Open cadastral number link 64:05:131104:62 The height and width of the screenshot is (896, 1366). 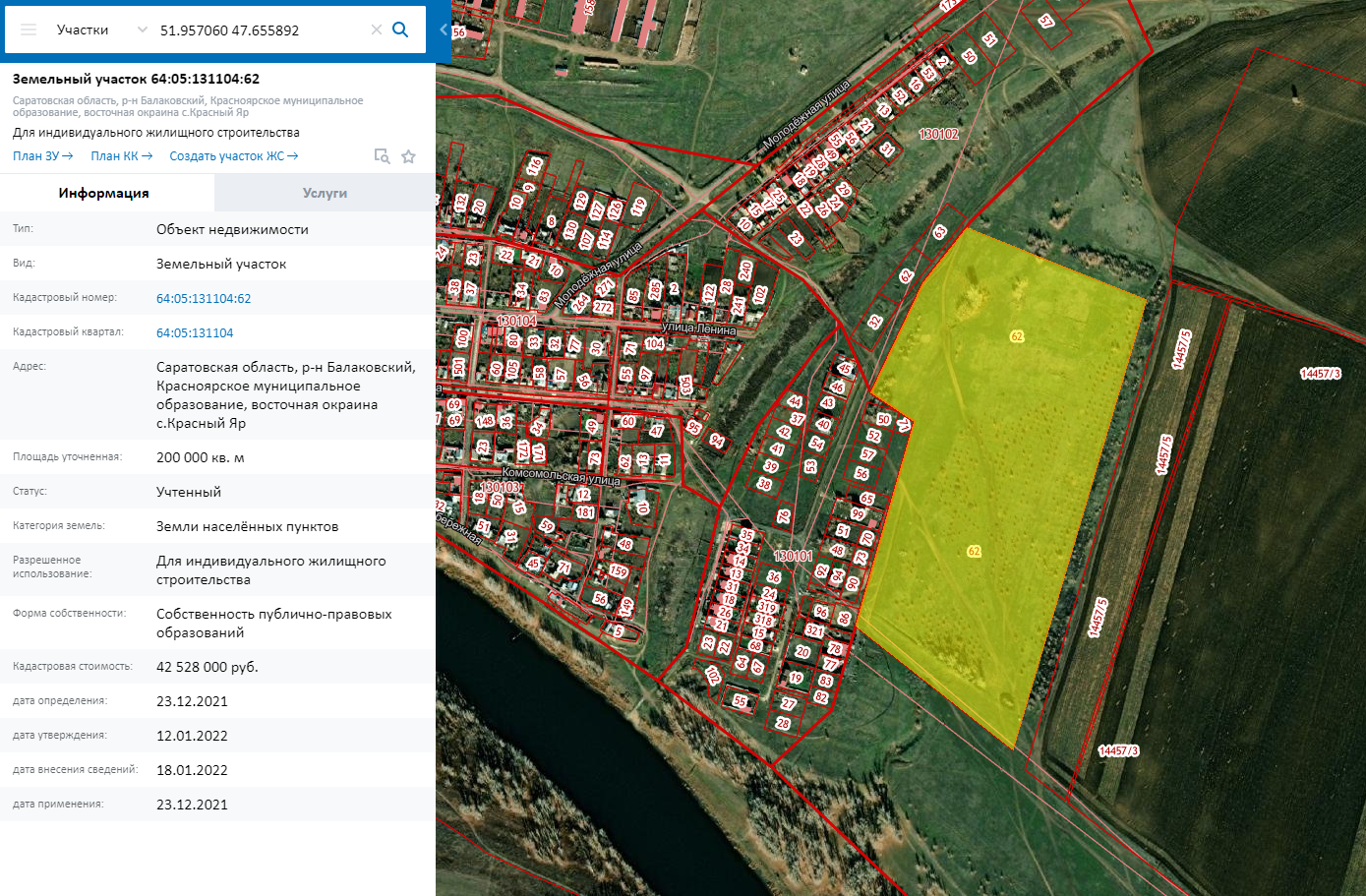click(204, 298)
